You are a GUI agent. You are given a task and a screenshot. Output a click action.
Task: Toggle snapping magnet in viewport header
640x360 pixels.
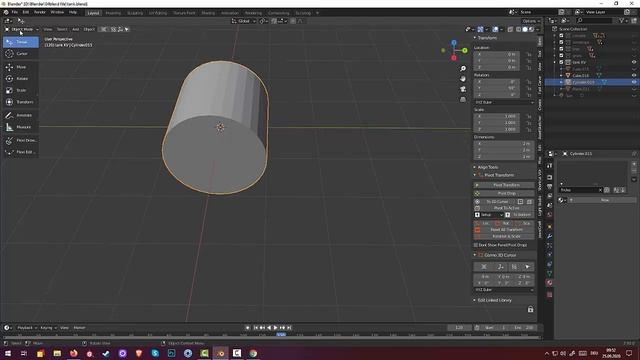coord(274,21)
